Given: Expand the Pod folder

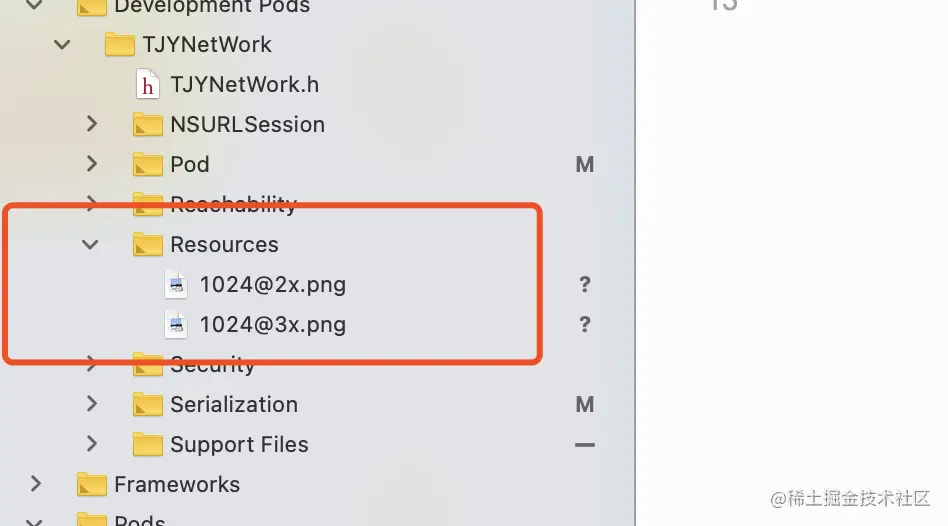Looking at the screenshot, I should (92, 164).
